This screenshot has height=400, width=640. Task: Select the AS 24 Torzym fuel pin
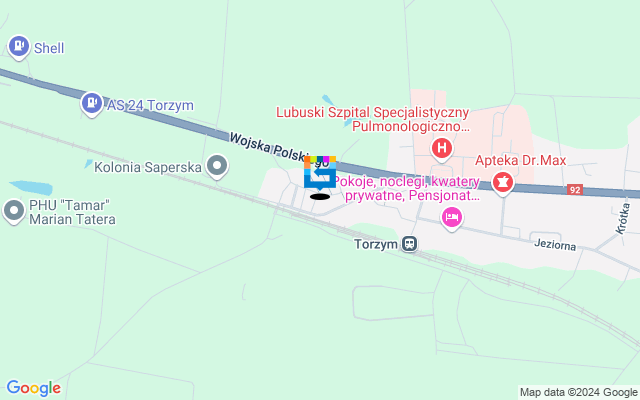click(x=92, y=104)
